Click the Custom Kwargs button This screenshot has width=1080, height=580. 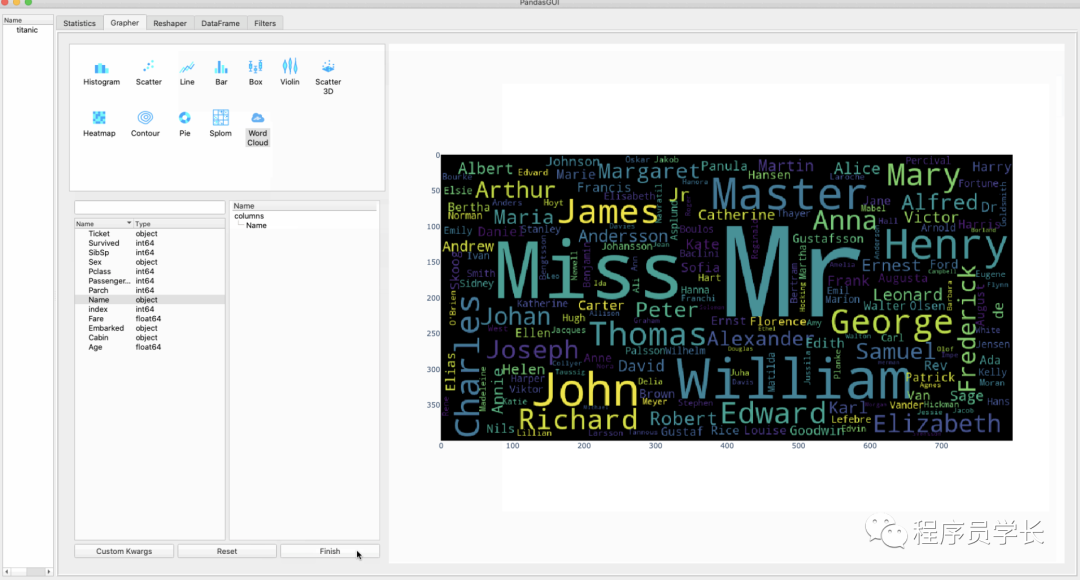coord(124,551)
